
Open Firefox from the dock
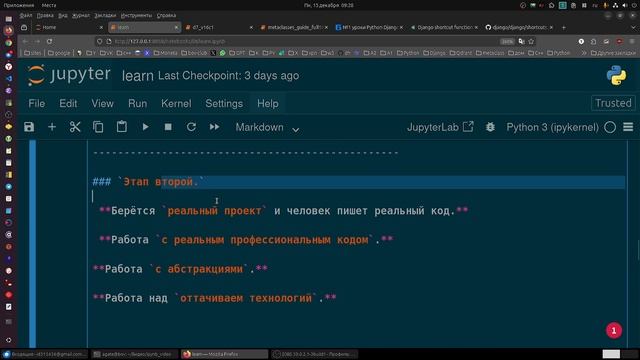click(9, 31)
